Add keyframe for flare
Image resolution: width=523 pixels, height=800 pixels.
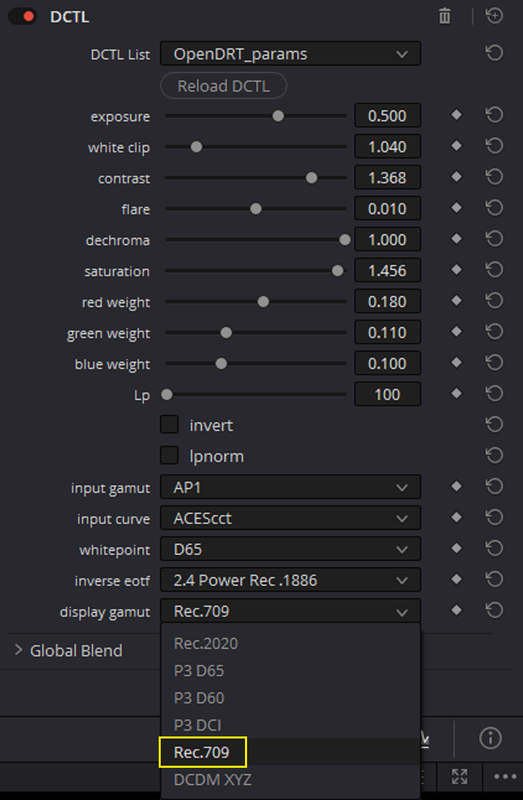point(457,208)
